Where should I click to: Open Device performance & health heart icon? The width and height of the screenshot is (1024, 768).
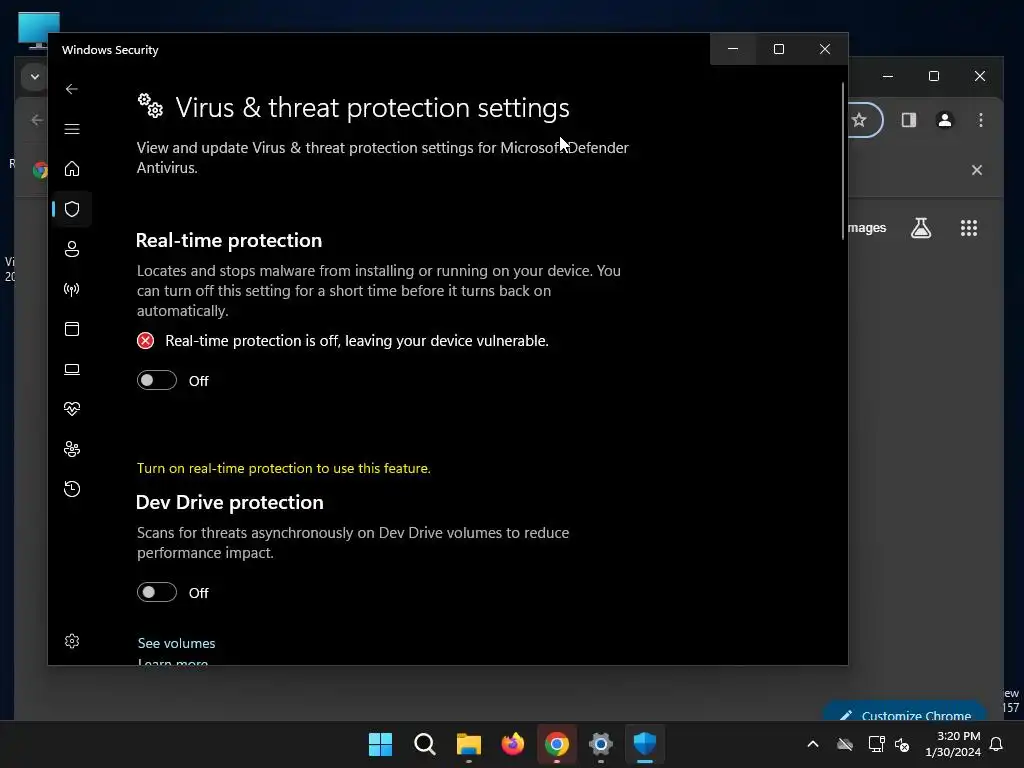tap(72, 409)
